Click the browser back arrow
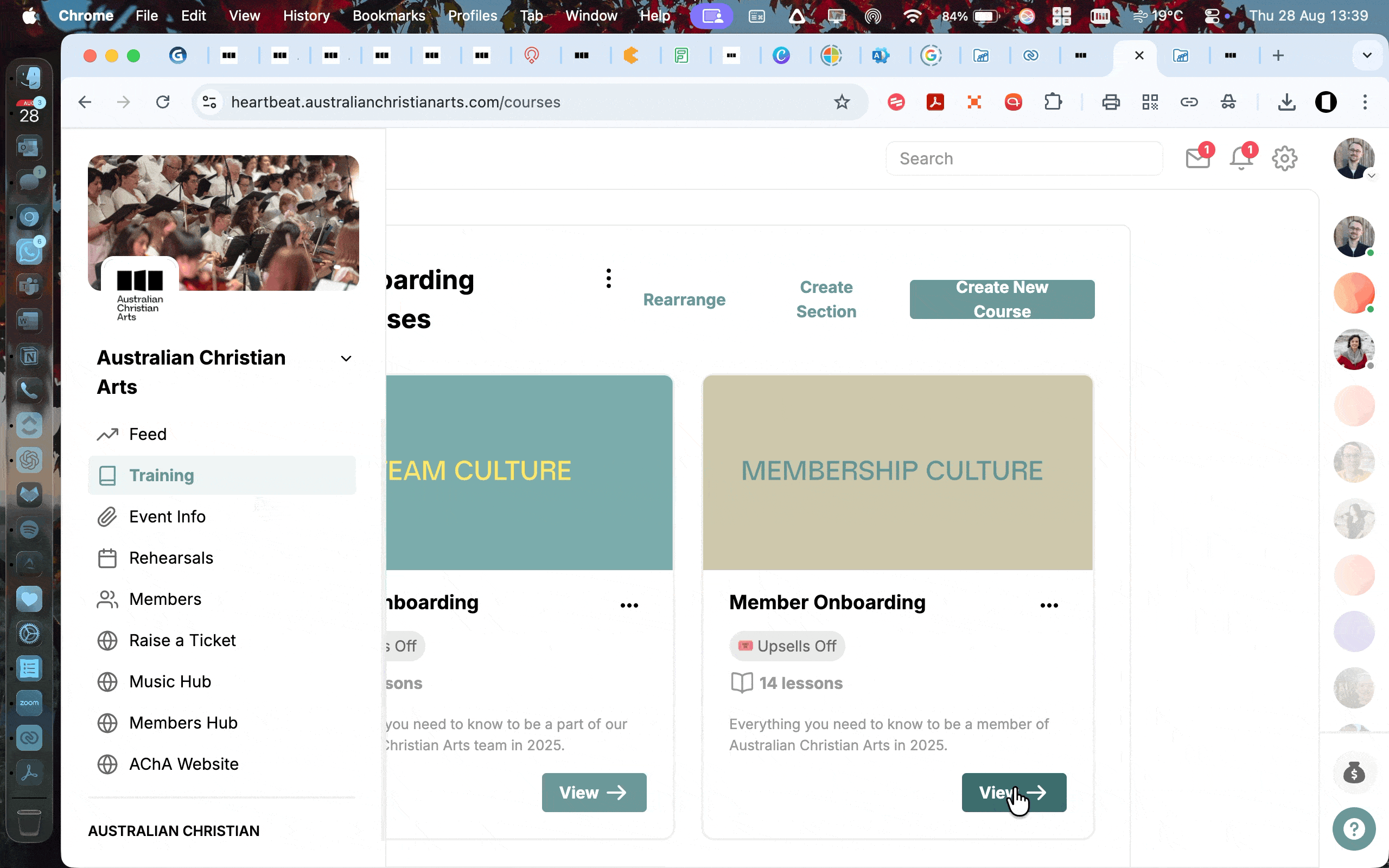This screenshot has height=868, width=1389. (85, 102)
